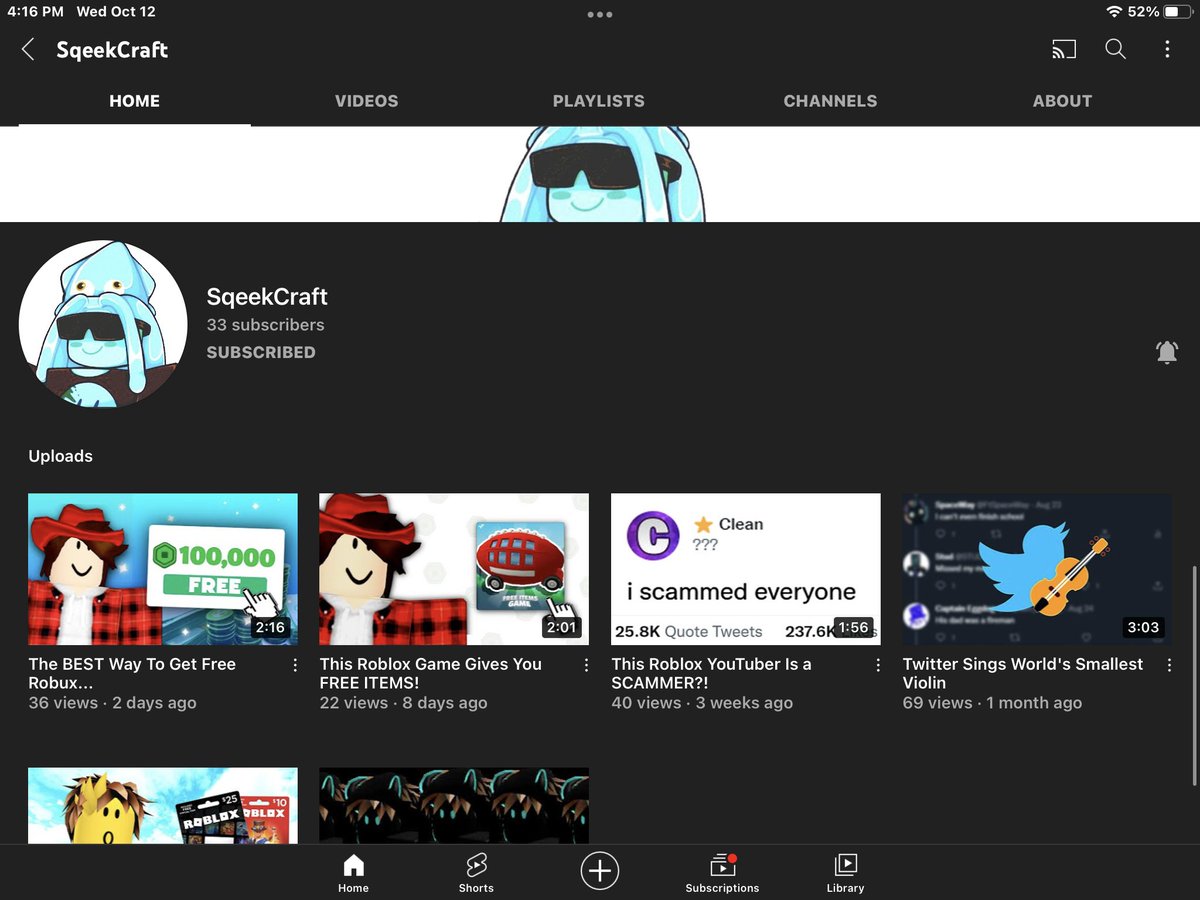Open the Cast to device icon

coord(1064,49)
